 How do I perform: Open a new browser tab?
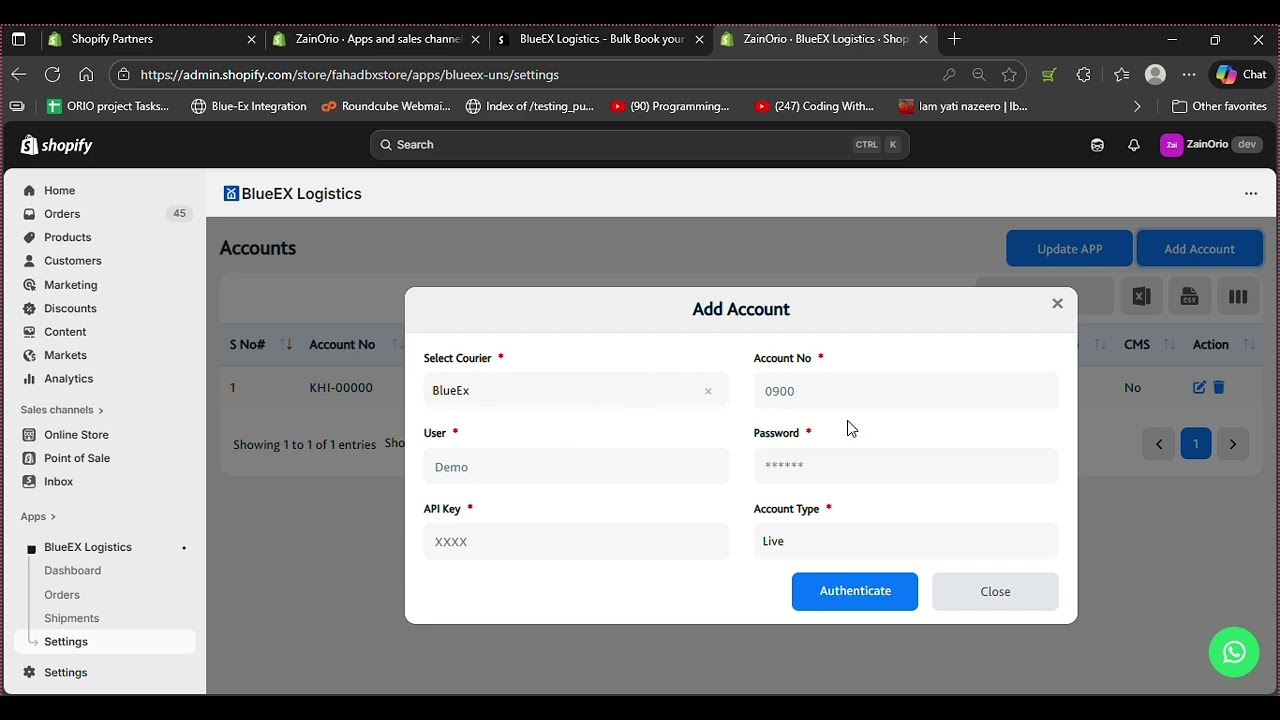[954, 39]
